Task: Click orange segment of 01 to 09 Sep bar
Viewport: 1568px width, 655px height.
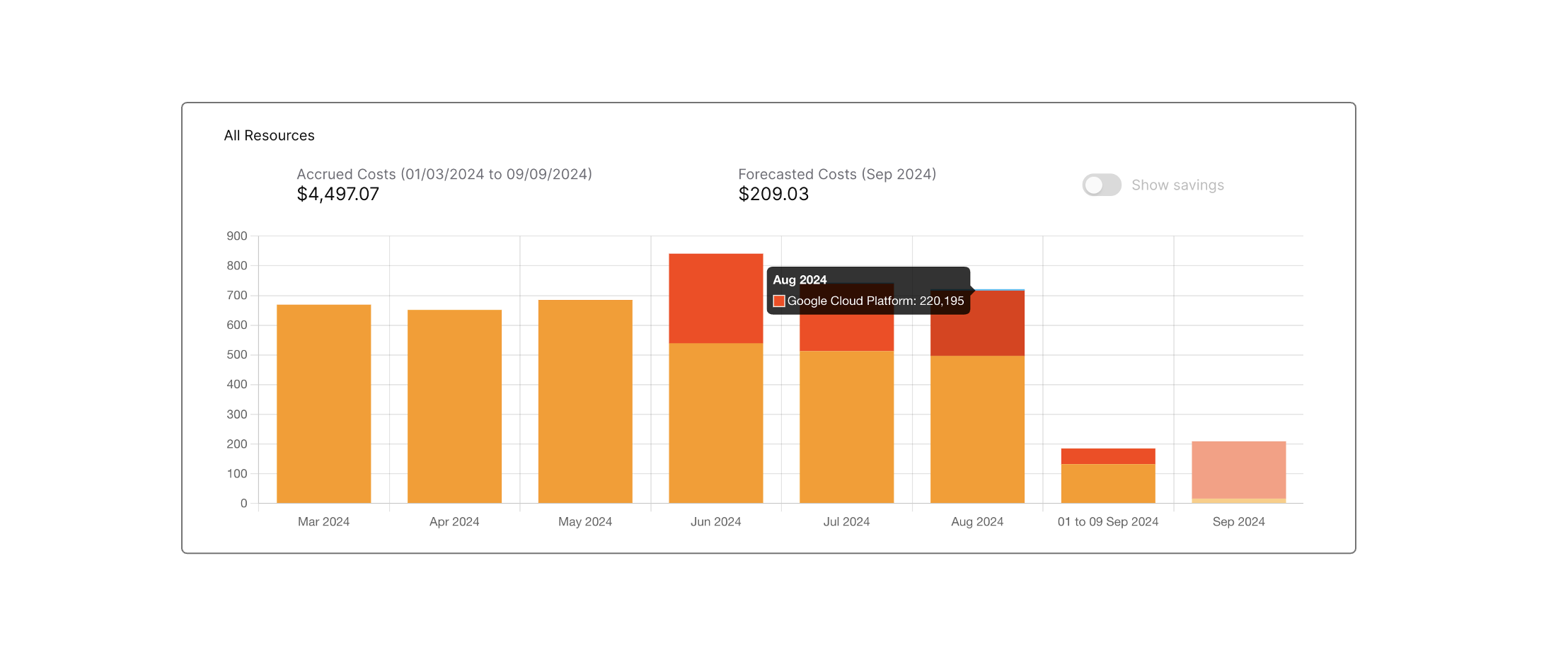Action: (x=1108, y=484)
